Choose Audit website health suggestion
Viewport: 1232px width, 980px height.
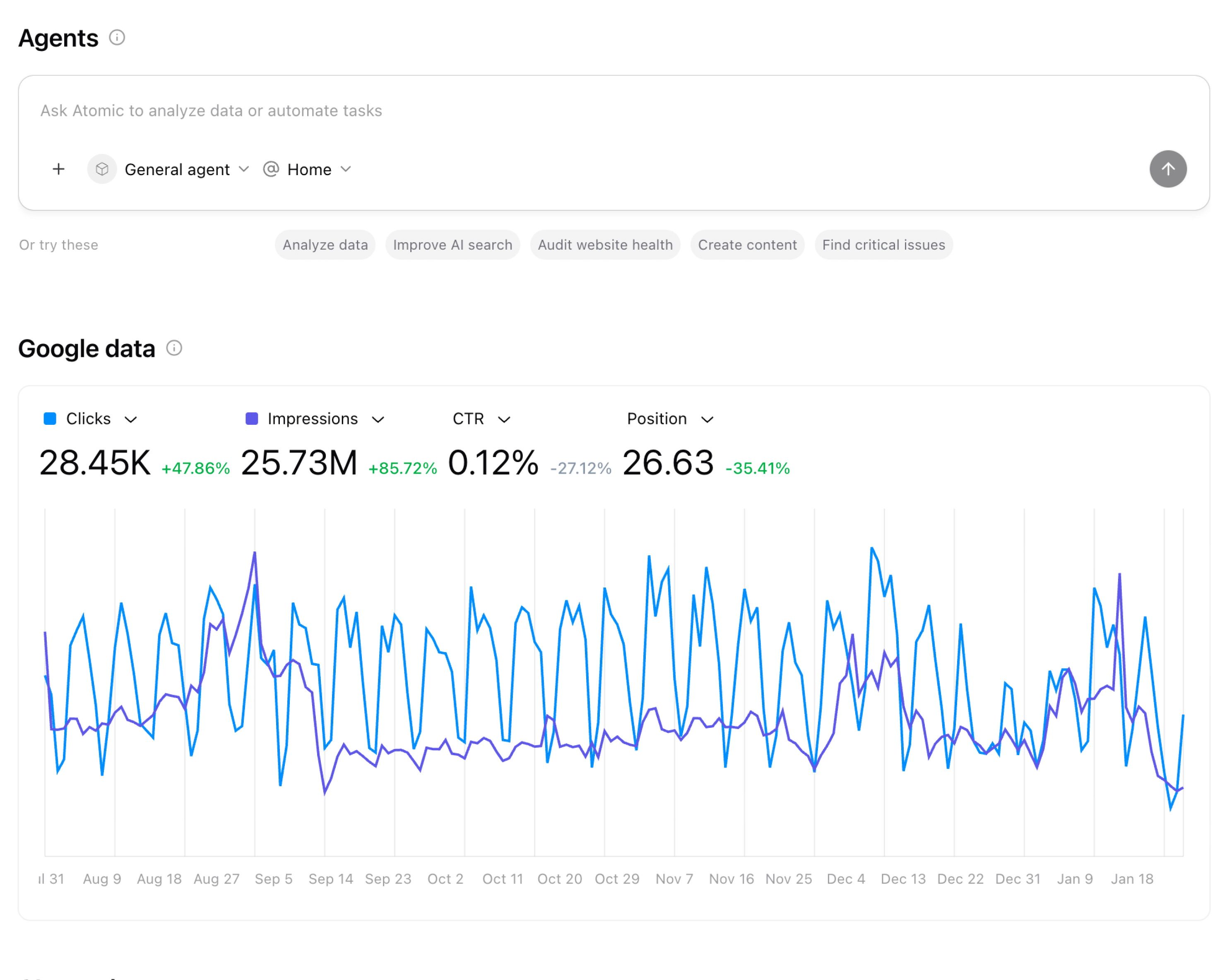(x=605, y=245)
